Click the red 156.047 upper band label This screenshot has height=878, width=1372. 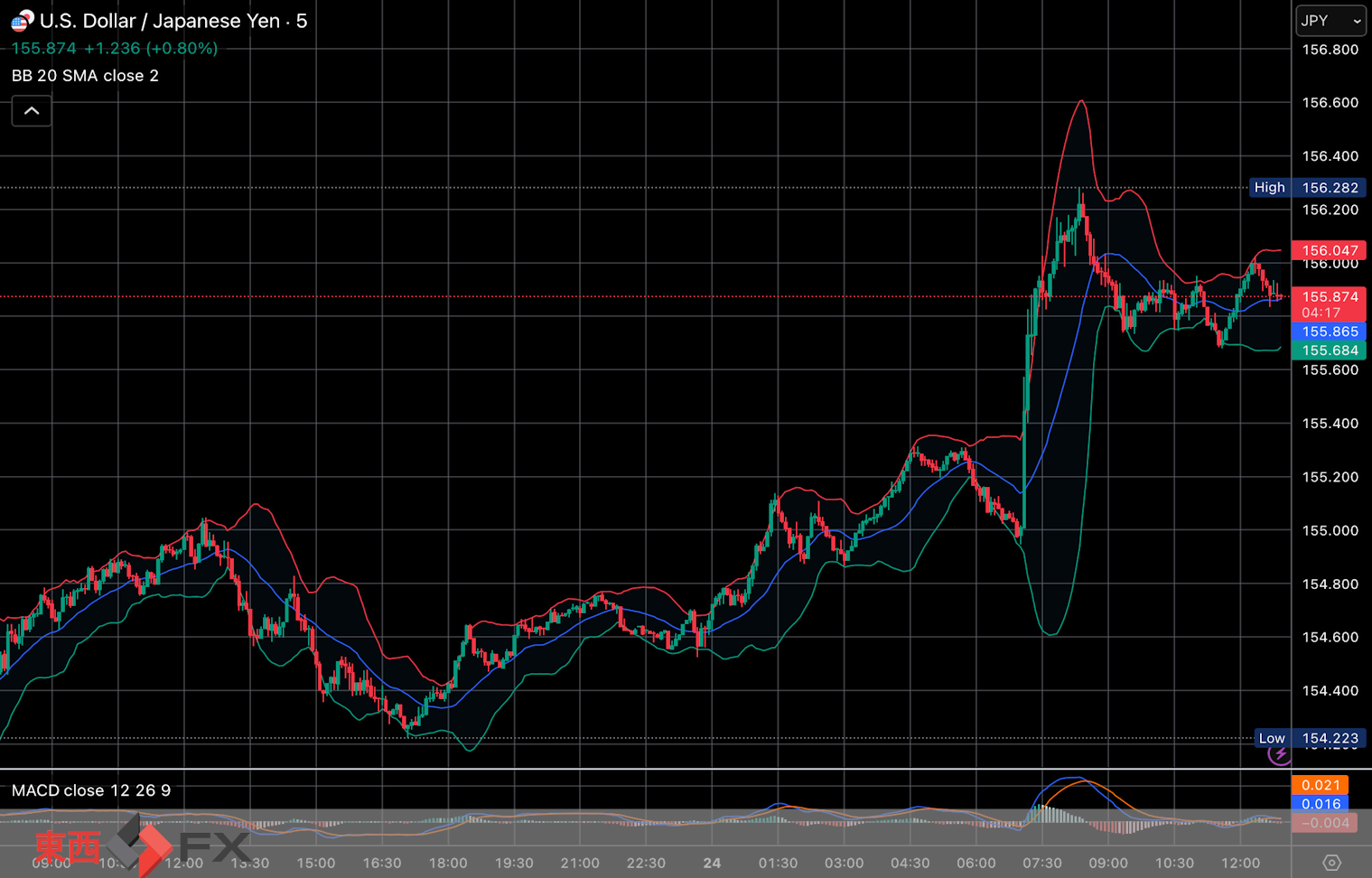tap(1329, 250)
